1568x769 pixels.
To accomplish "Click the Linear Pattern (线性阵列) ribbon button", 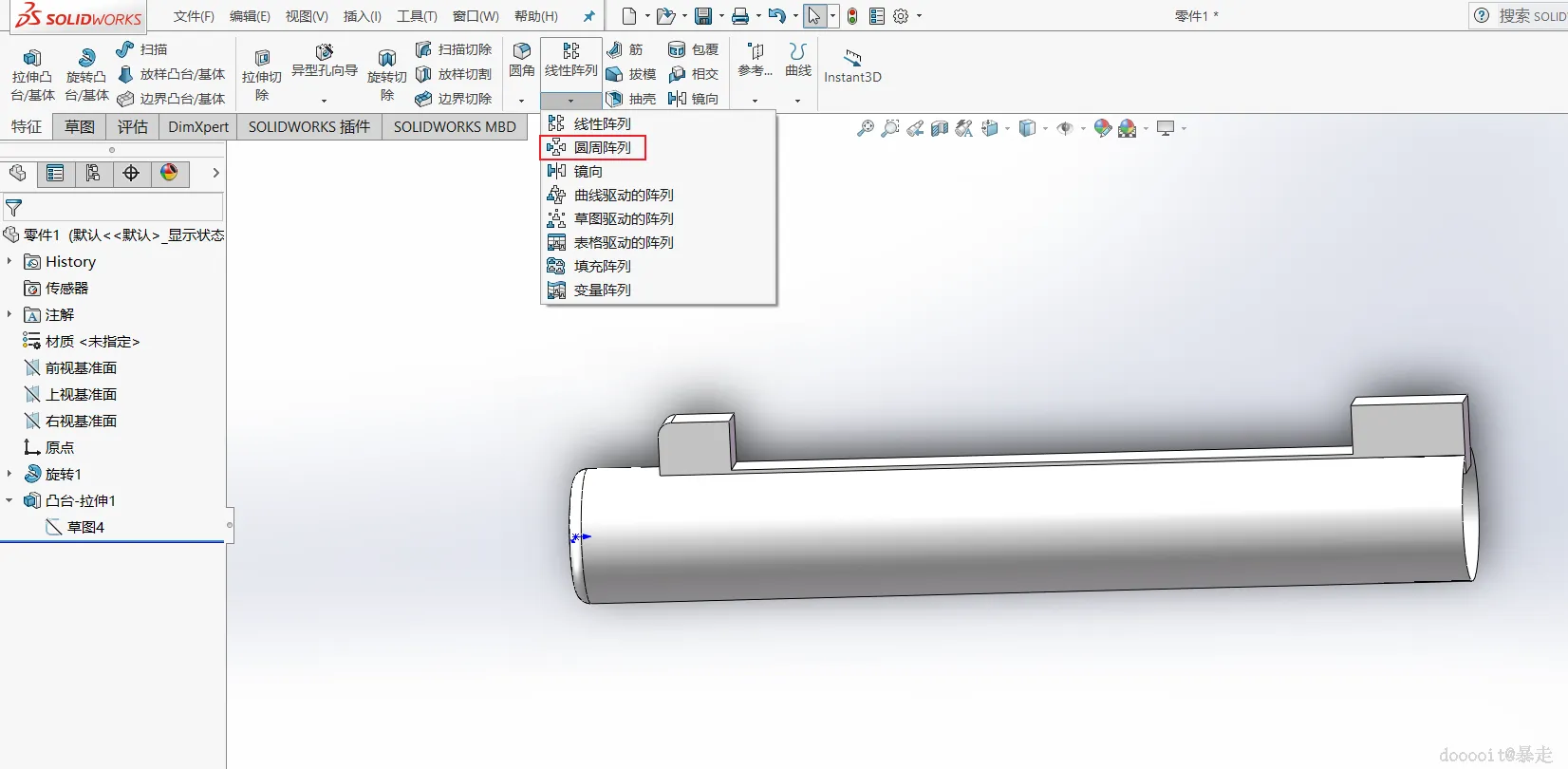I will (x=571, y=60).
